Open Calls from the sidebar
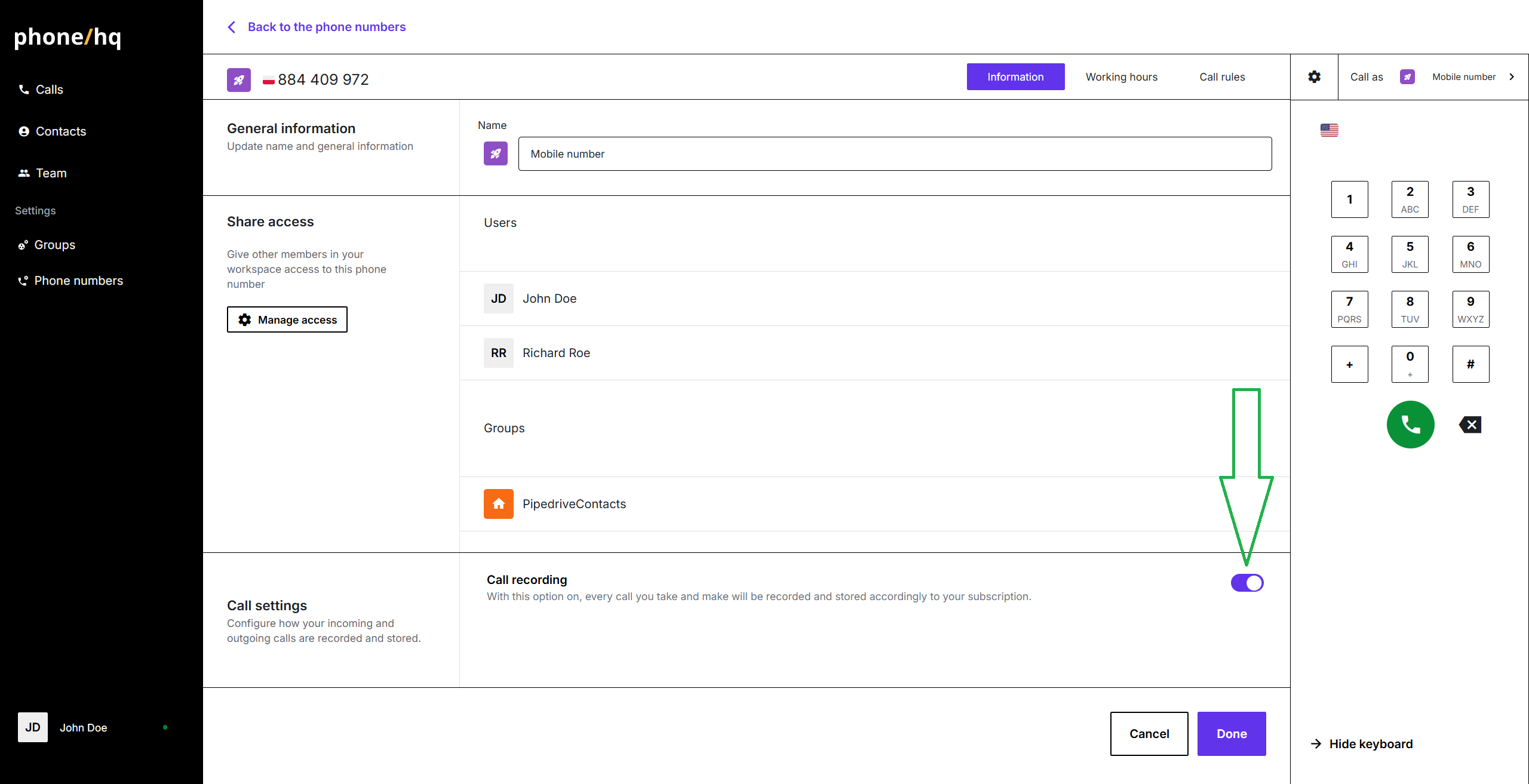1529x784 pixels. pos(49,90)
